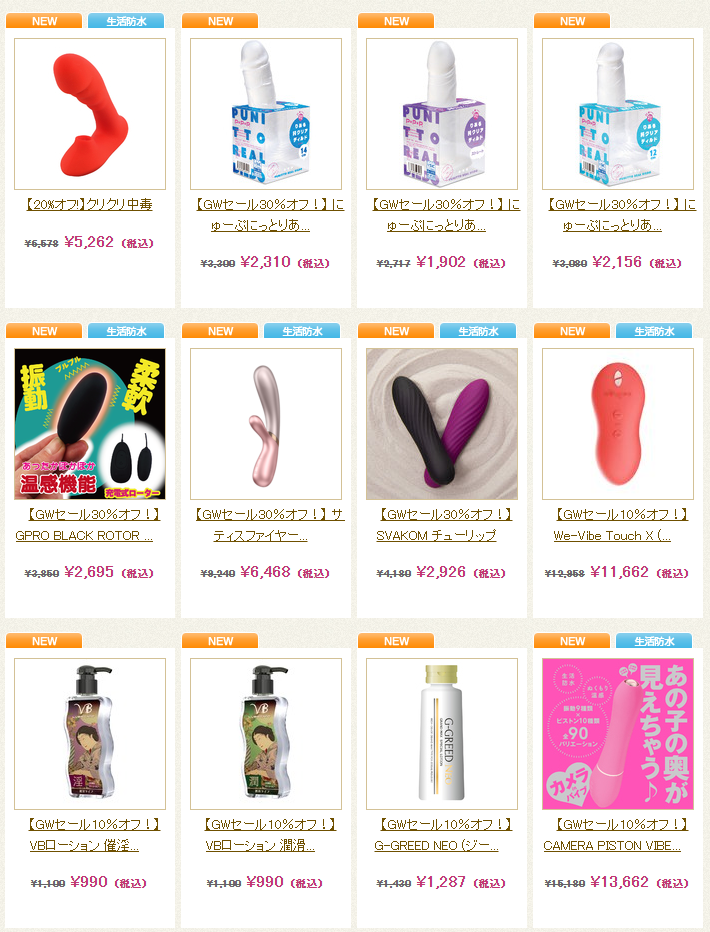
Task: Click the ¥13,662 sale price
Action: [619, 882]
